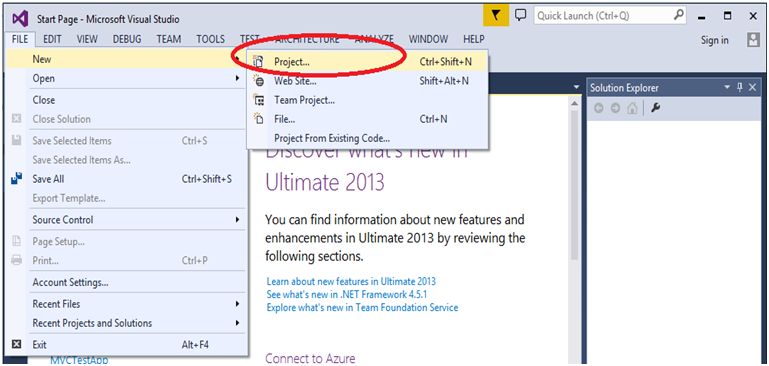The image size is (769, 366).
Task: Click the Solution Explorer home icon
Action: 632,108
